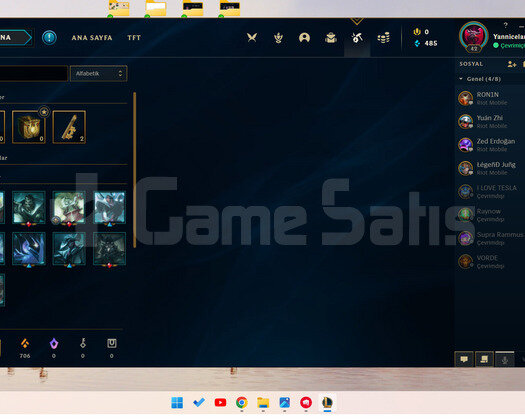The image size is (525, 420).
Task: Select offline friend Supra Rammus
Action: [491, 238]
